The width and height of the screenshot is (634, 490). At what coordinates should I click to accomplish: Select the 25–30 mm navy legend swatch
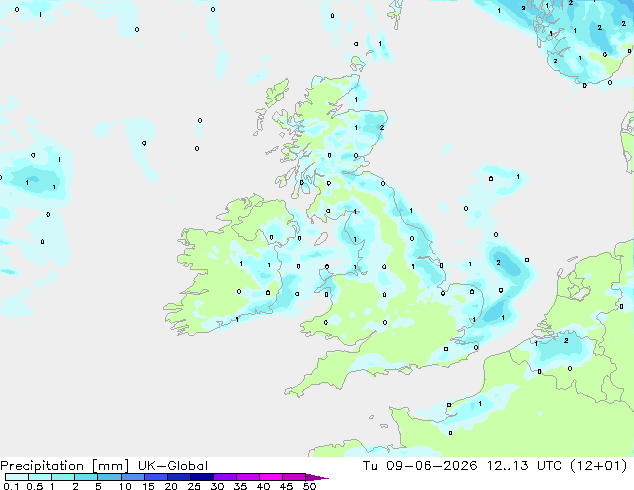(x=202, y=477)
